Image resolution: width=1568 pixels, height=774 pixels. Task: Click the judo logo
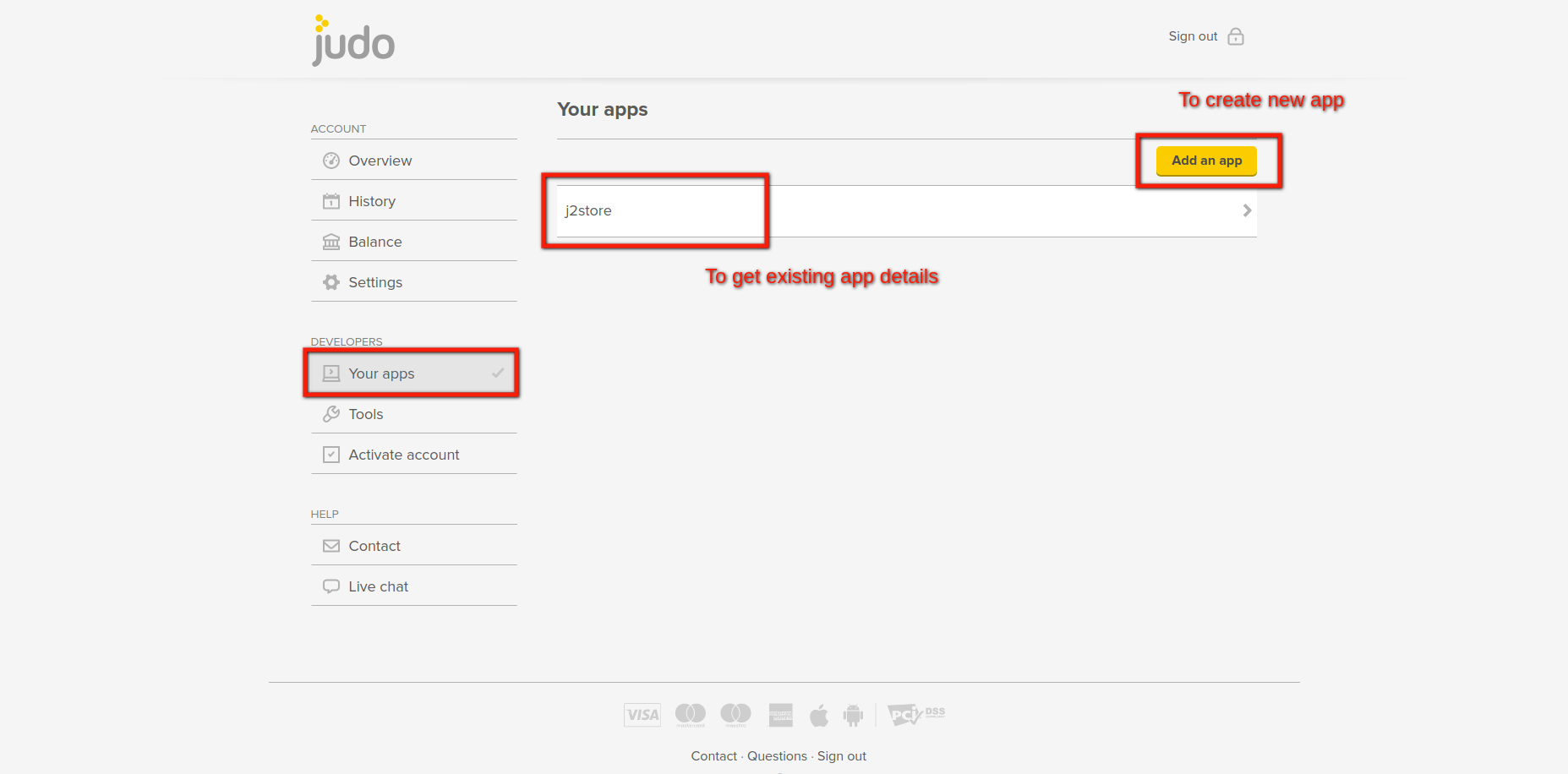(x=353, y=40)
